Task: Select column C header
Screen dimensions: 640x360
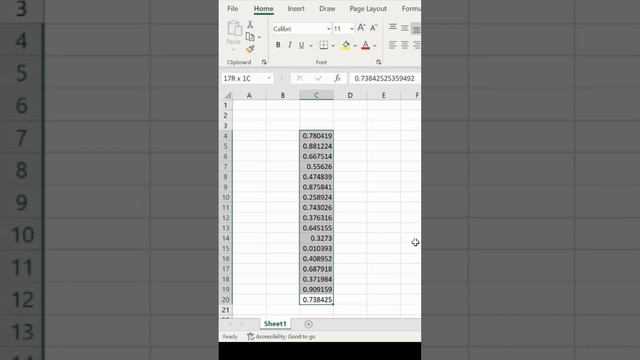Action: (x=316, y=95)
